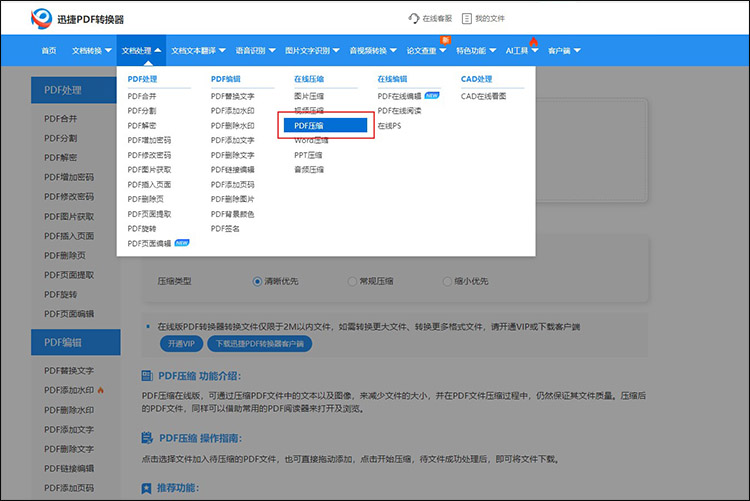Click the PDF编辑 sidebar section header
750x501 pixels.
tap(76, 342)
